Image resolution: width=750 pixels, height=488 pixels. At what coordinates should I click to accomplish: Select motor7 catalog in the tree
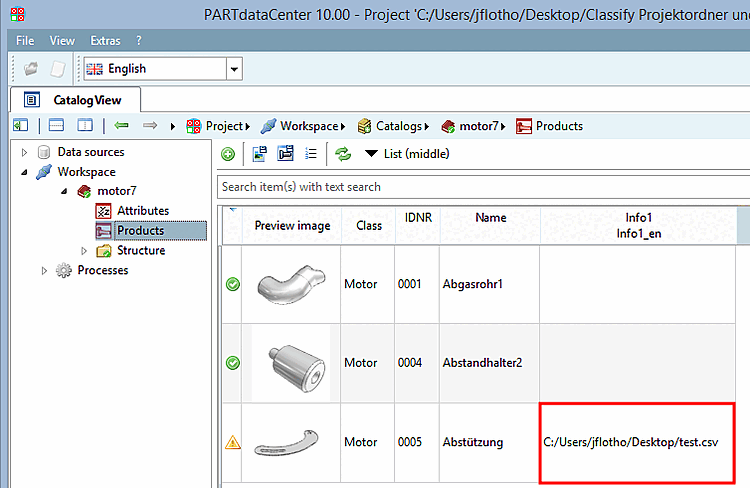(x=117, y=191)
